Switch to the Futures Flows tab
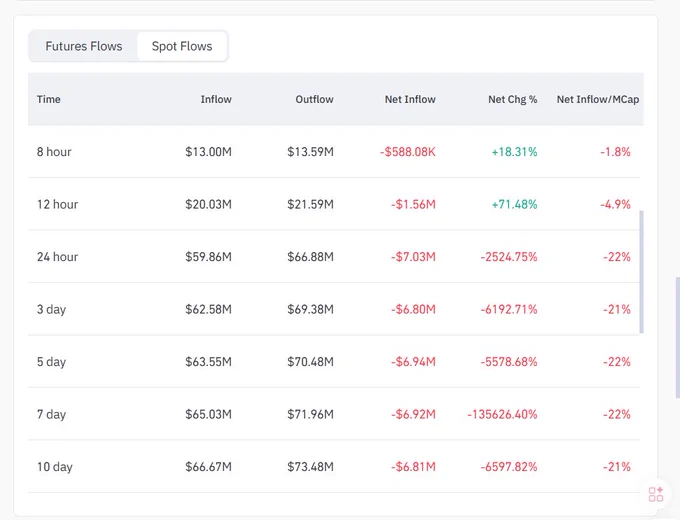 click(x=84, y=46)
